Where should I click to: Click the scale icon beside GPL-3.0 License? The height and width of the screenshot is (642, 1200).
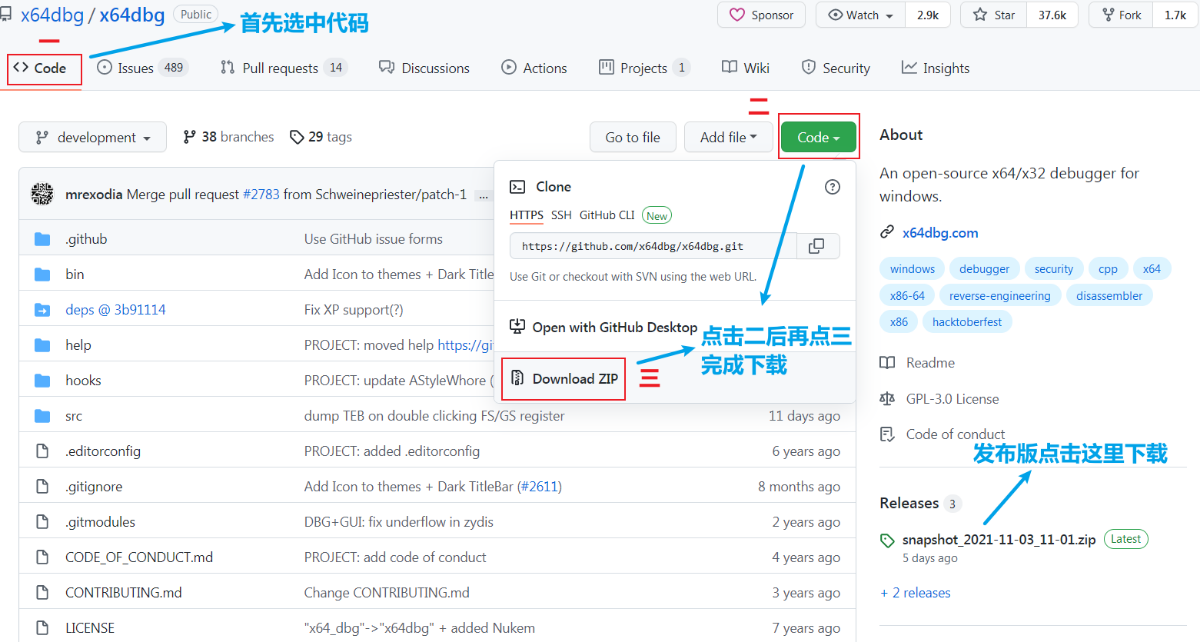click(887, 399)
